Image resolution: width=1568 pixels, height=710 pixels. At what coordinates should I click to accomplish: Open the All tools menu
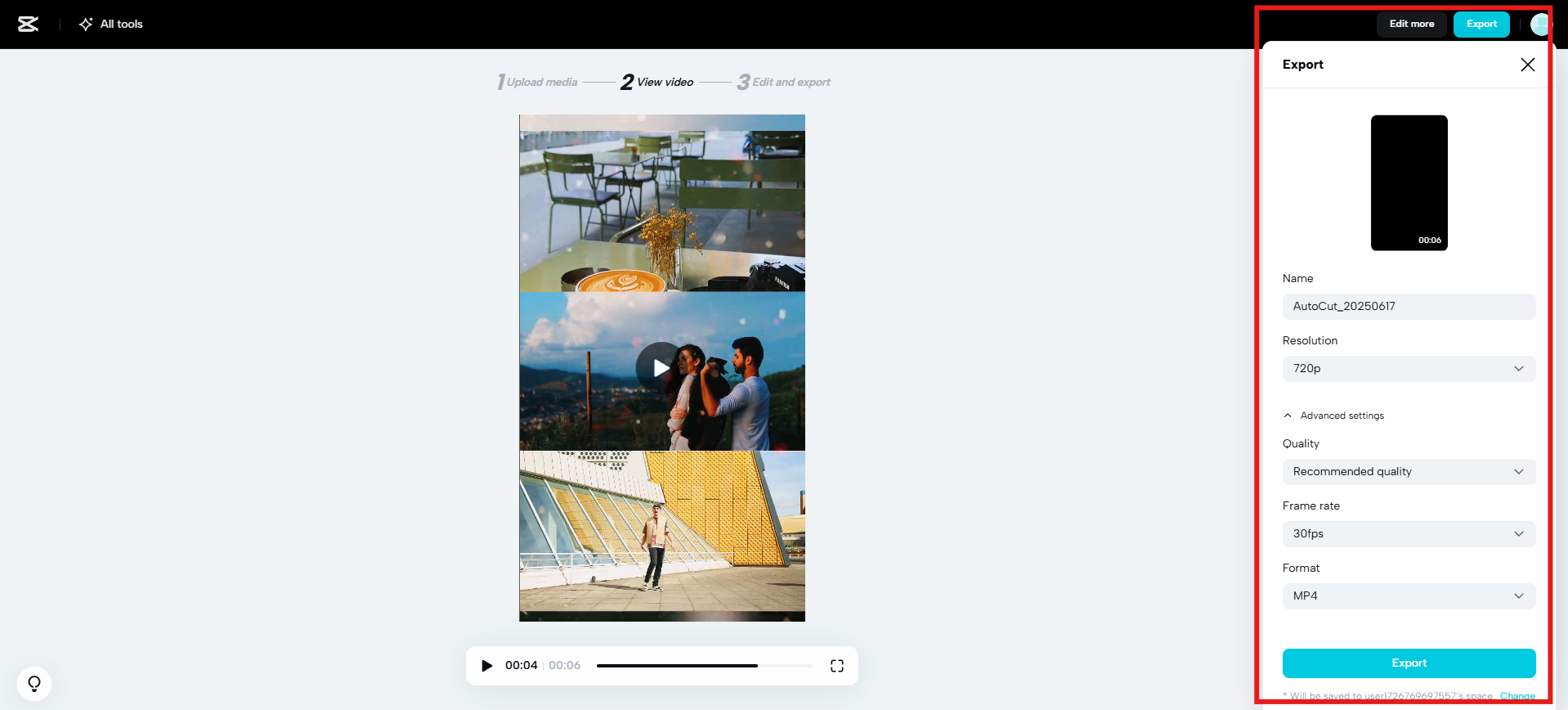[110, 25]
